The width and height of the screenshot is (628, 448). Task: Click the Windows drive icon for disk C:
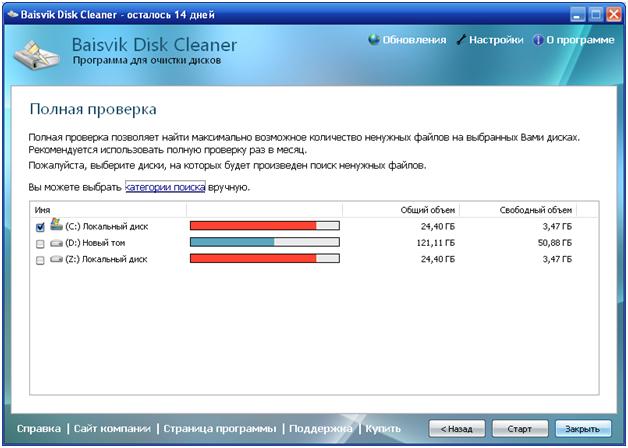56,226
